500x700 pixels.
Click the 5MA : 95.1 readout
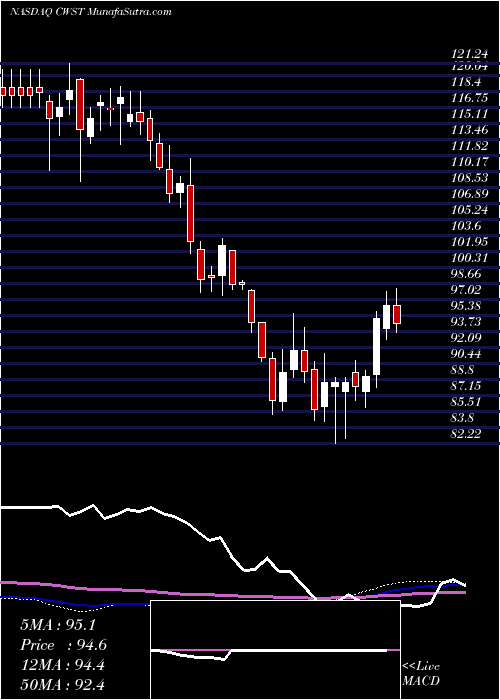[58, 625]
